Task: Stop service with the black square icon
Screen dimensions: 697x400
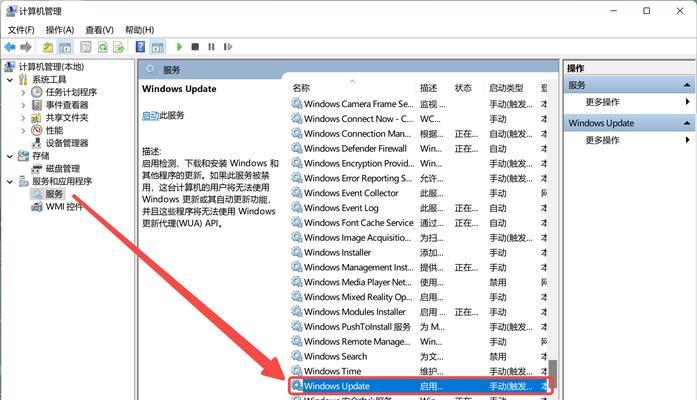Action: point(195,47)
